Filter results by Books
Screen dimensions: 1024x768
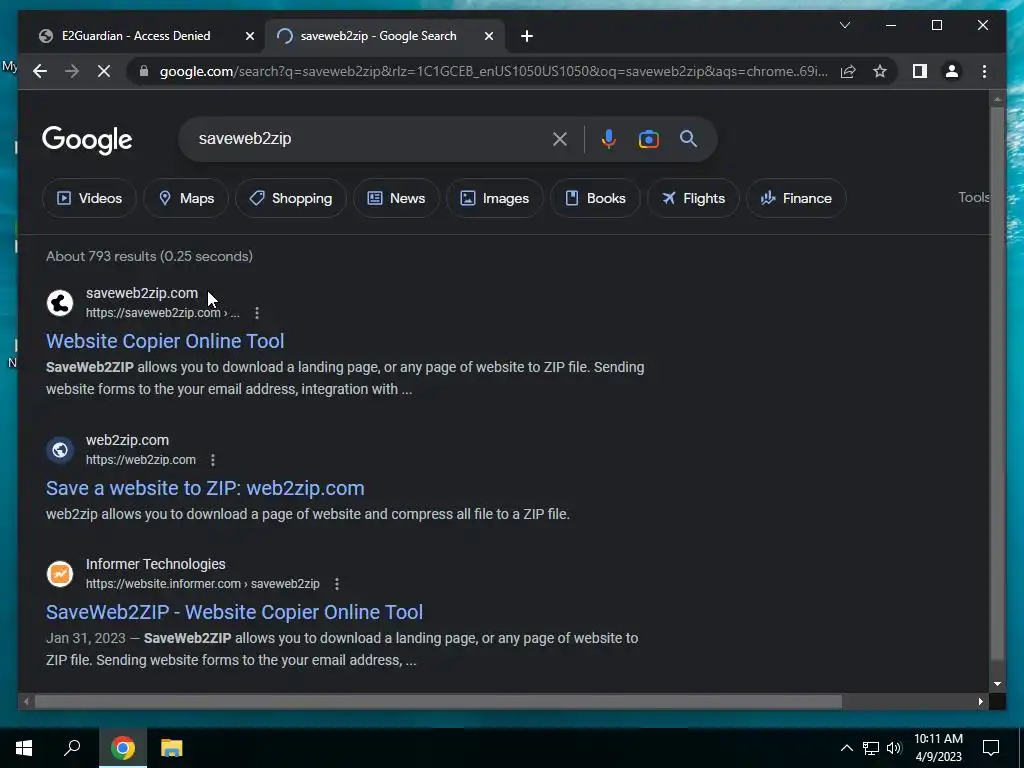595,198
